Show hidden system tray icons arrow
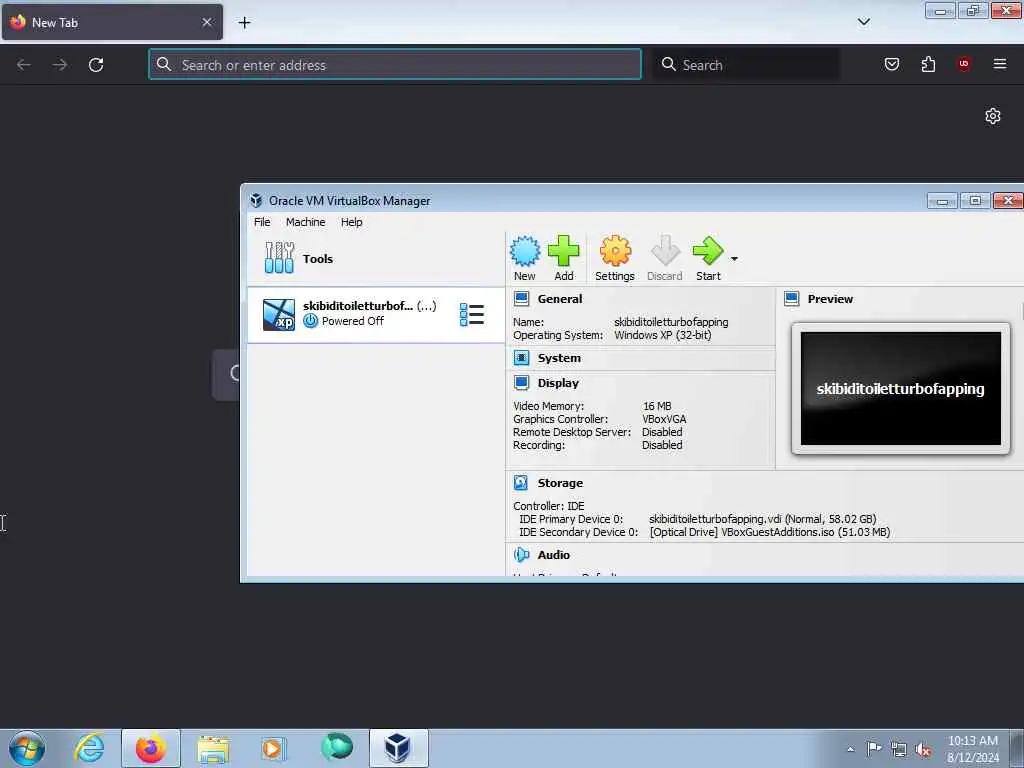Viewport: 1024px width, 768px height. [850, 749]
